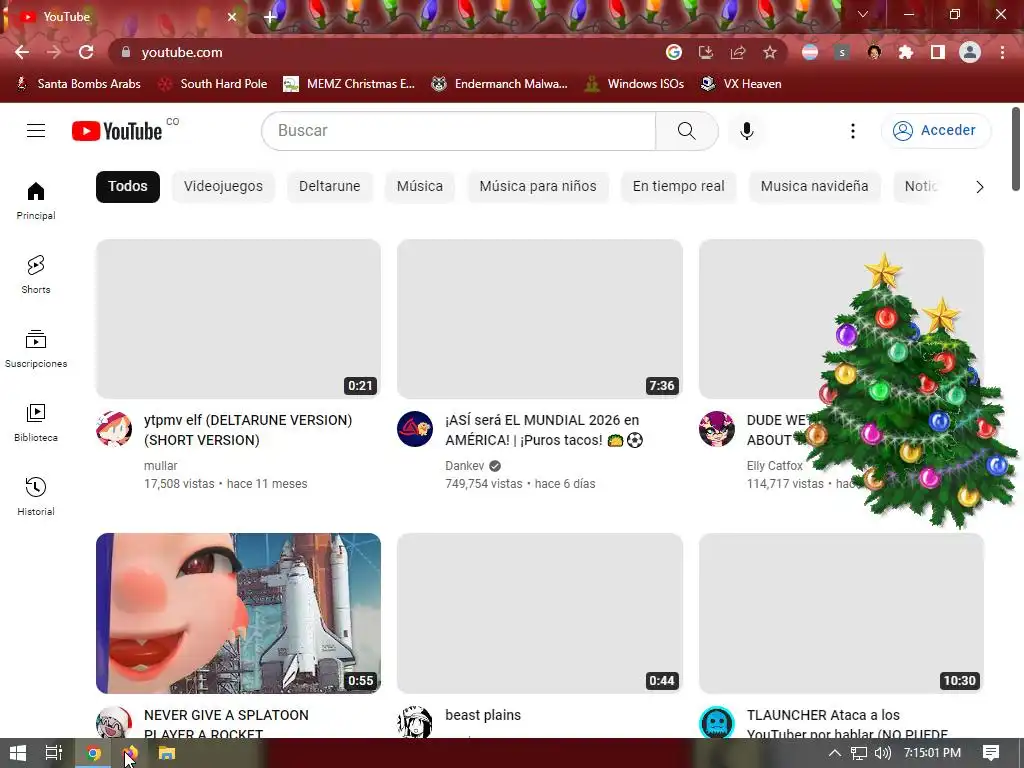Open Chrome tab search chevron
The width and height of the screenshot is (1024, 768).
click(x=863, y=14)
